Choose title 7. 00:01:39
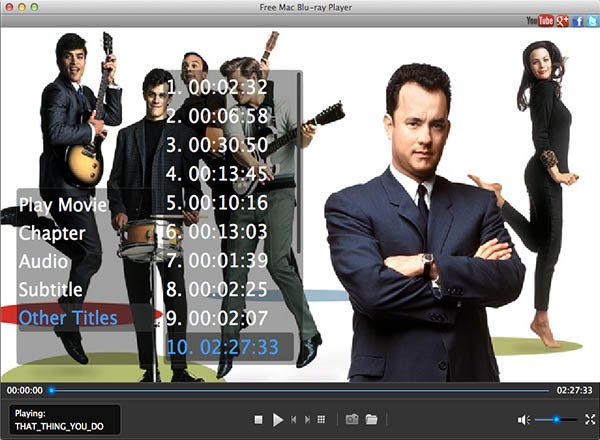 [x=217, y=260]
